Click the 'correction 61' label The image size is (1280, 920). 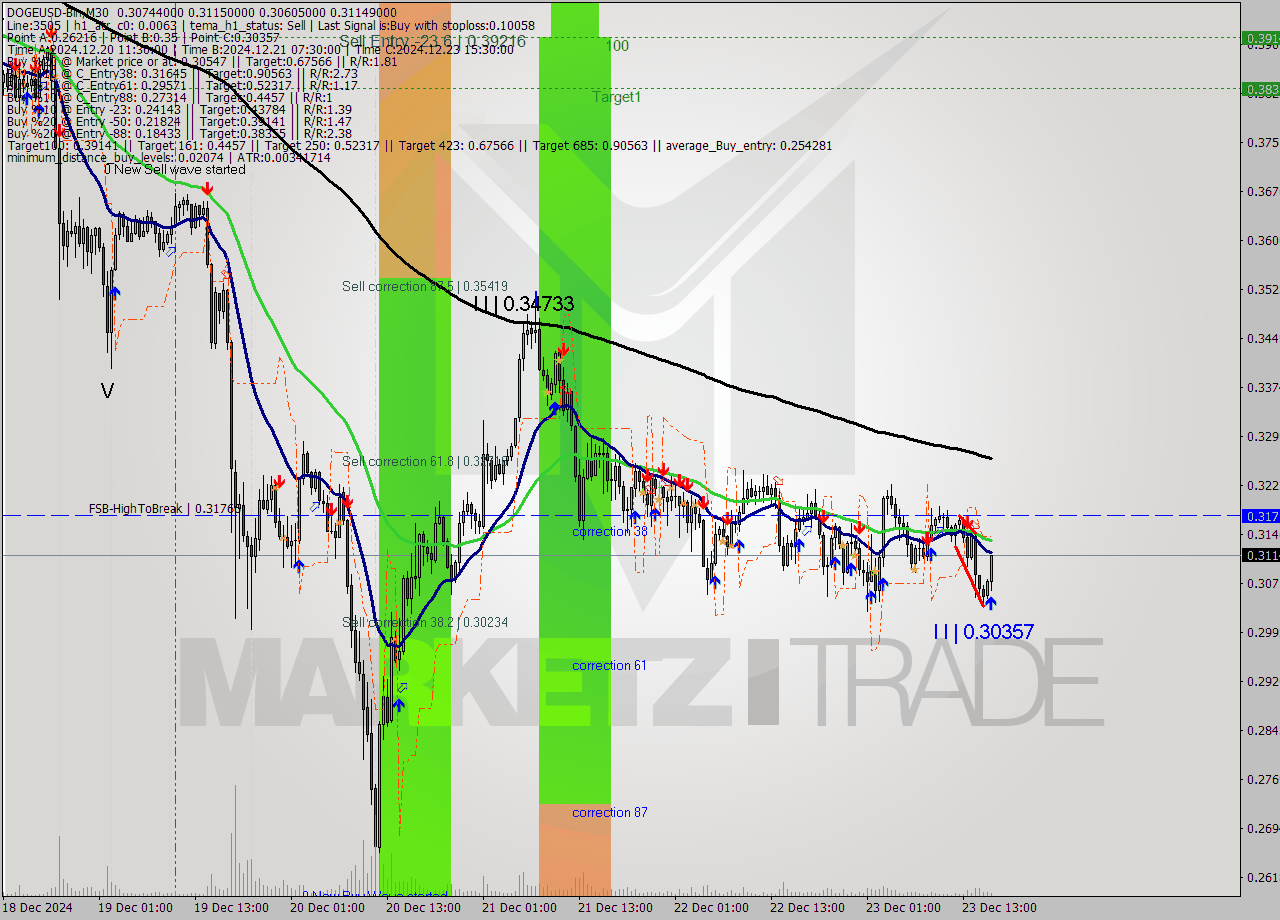(609, 665)
